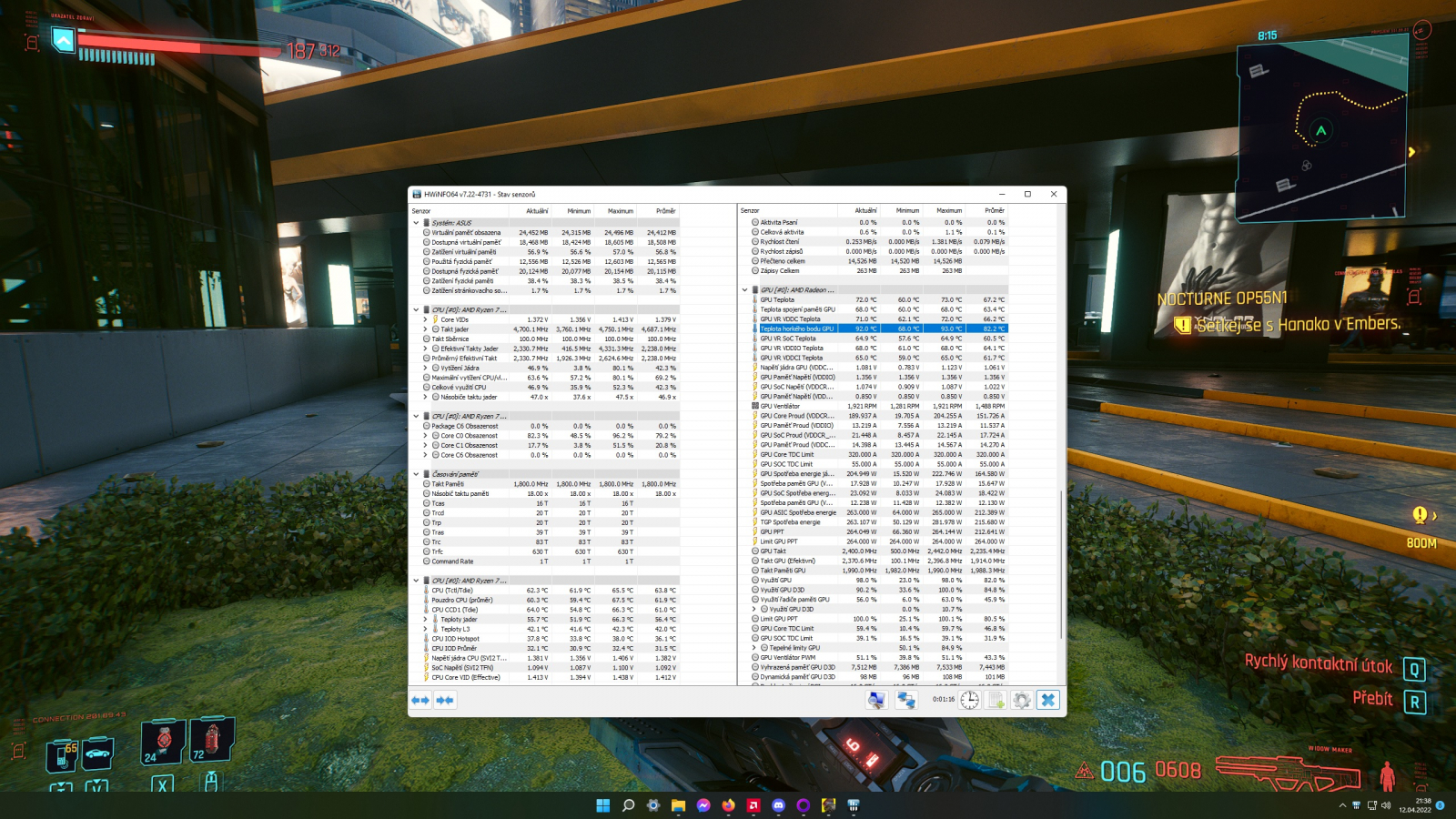Reset the elapsed time clock icon
The height and width of the screenshot is (819, 1456).
coord(970,700)
